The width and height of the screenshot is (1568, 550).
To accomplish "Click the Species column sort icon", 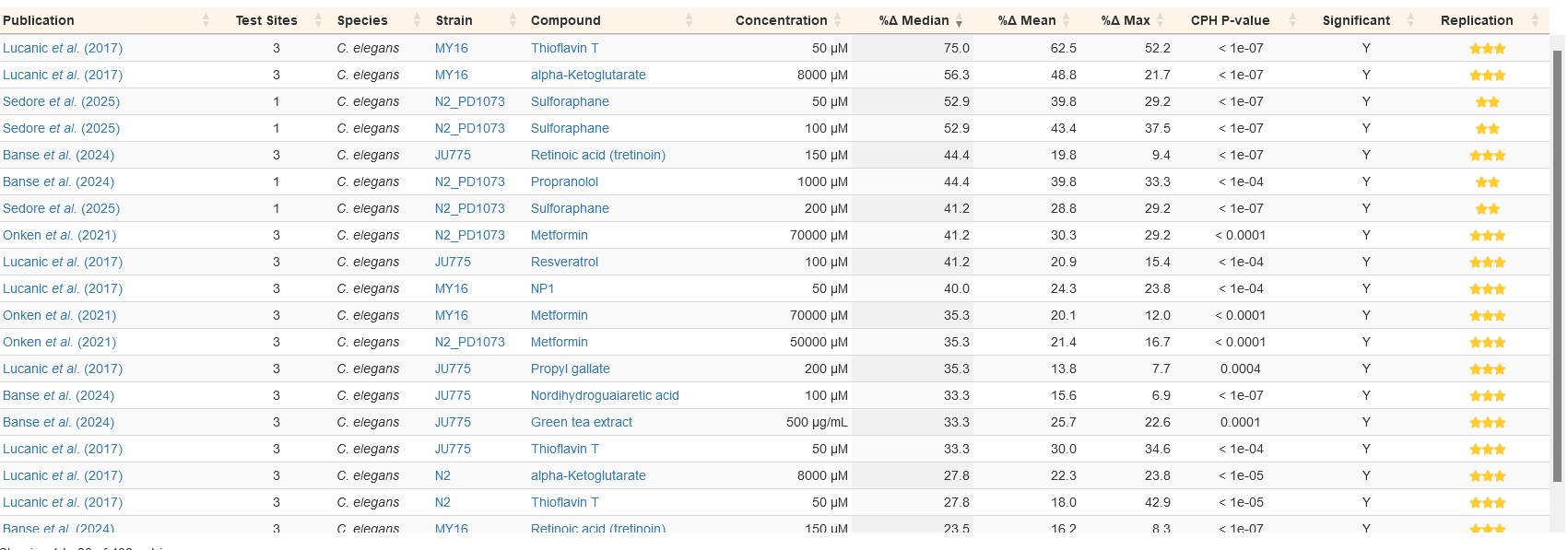I will click(417, 20).
